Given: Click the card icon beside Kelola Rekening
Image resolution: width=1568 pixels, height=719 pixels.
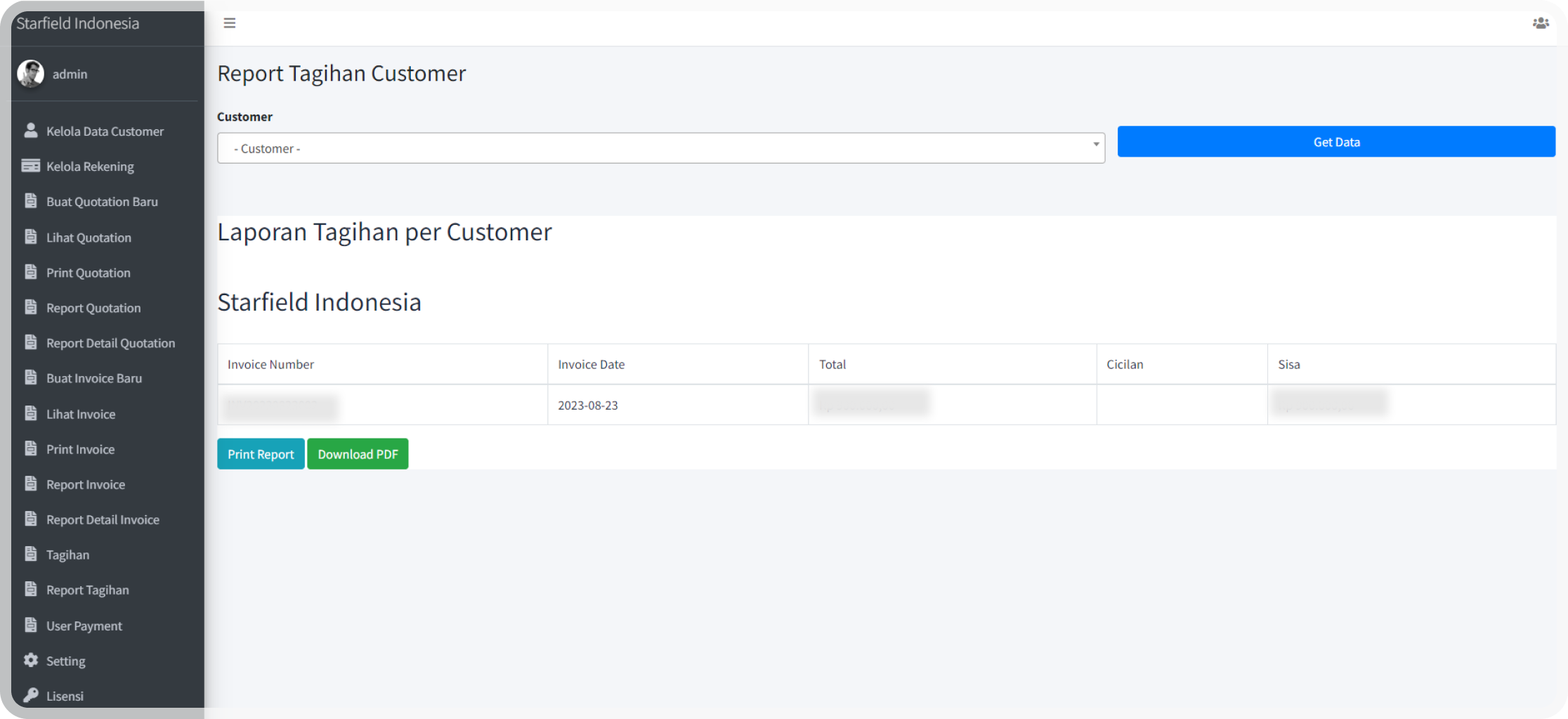Looking at the screenshot, I should coord(31,166).
